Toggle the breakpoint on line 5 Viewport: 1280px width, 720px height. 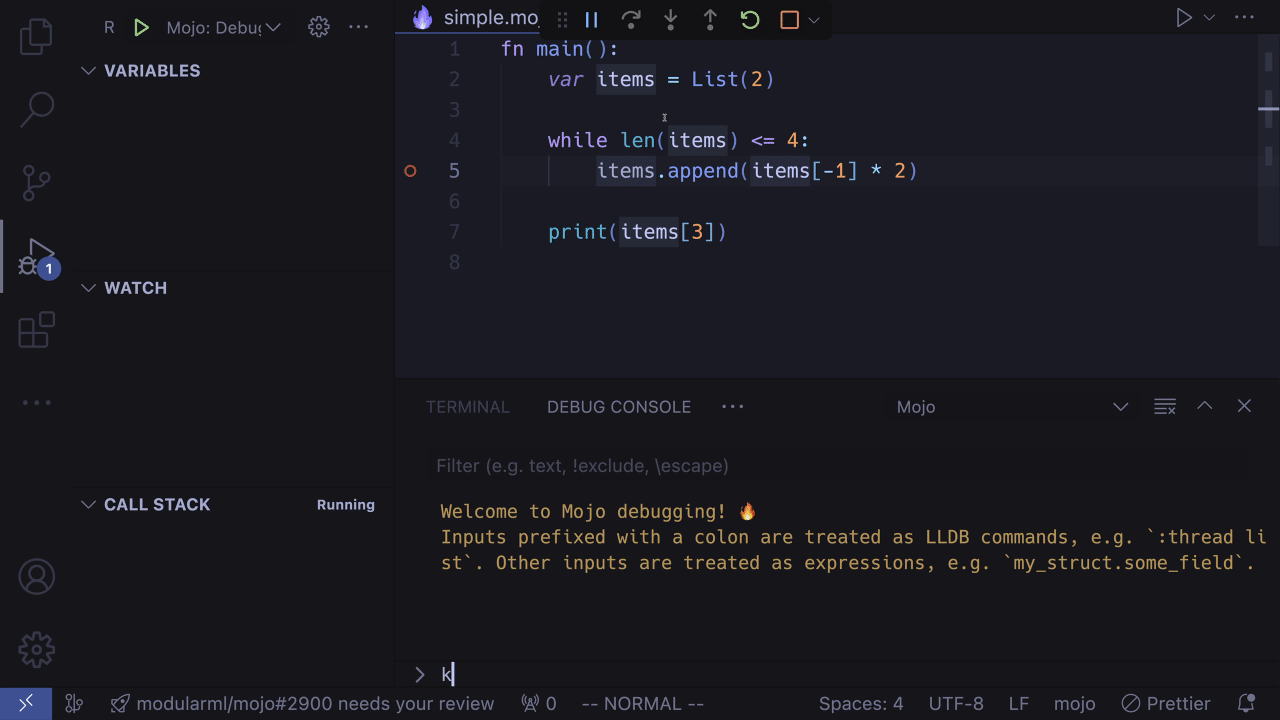(410, 171)
